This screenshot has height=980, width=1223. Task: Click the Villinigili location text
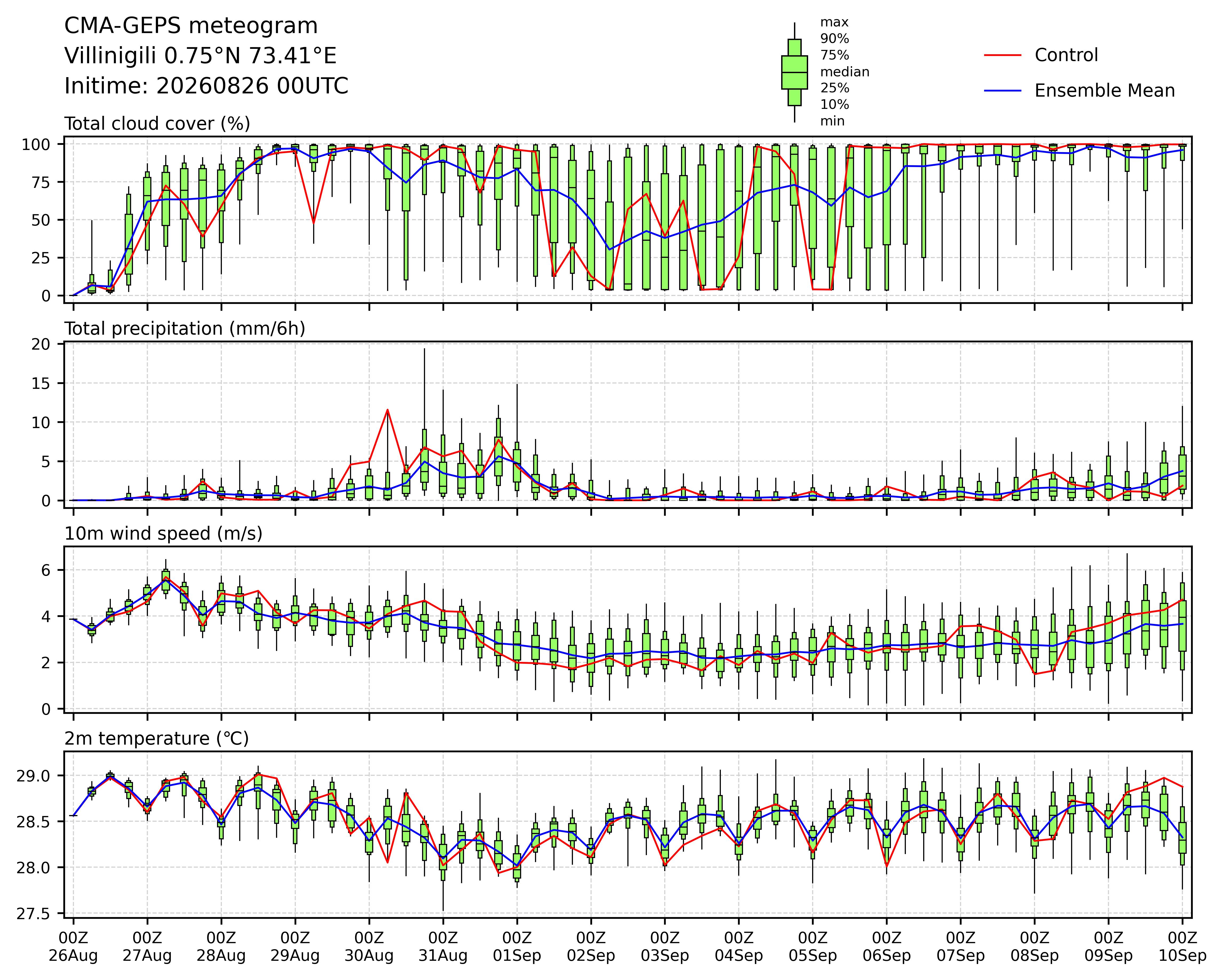(200, 56)
